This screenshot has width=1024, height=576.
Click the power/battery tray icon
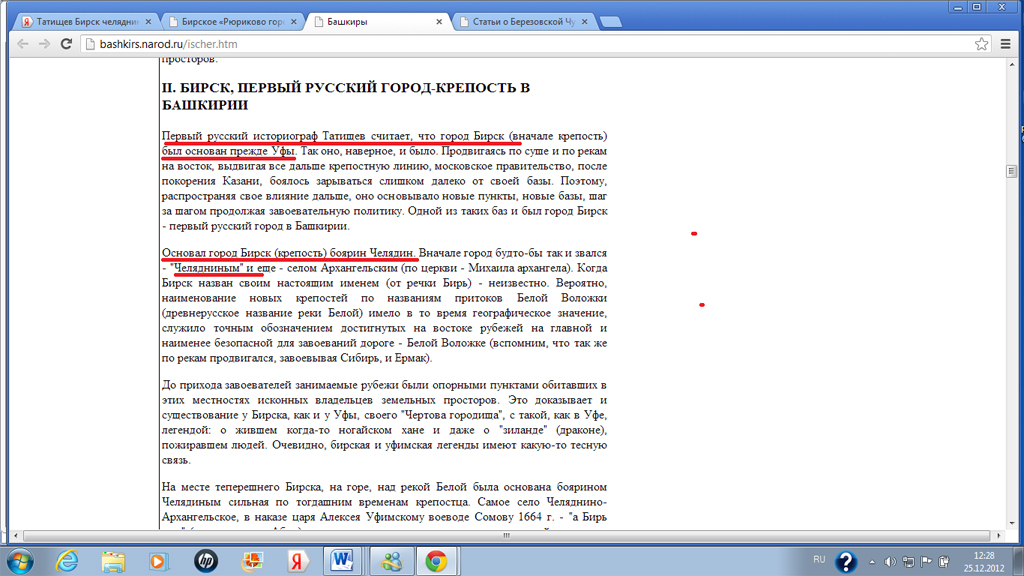pos(944,562)
